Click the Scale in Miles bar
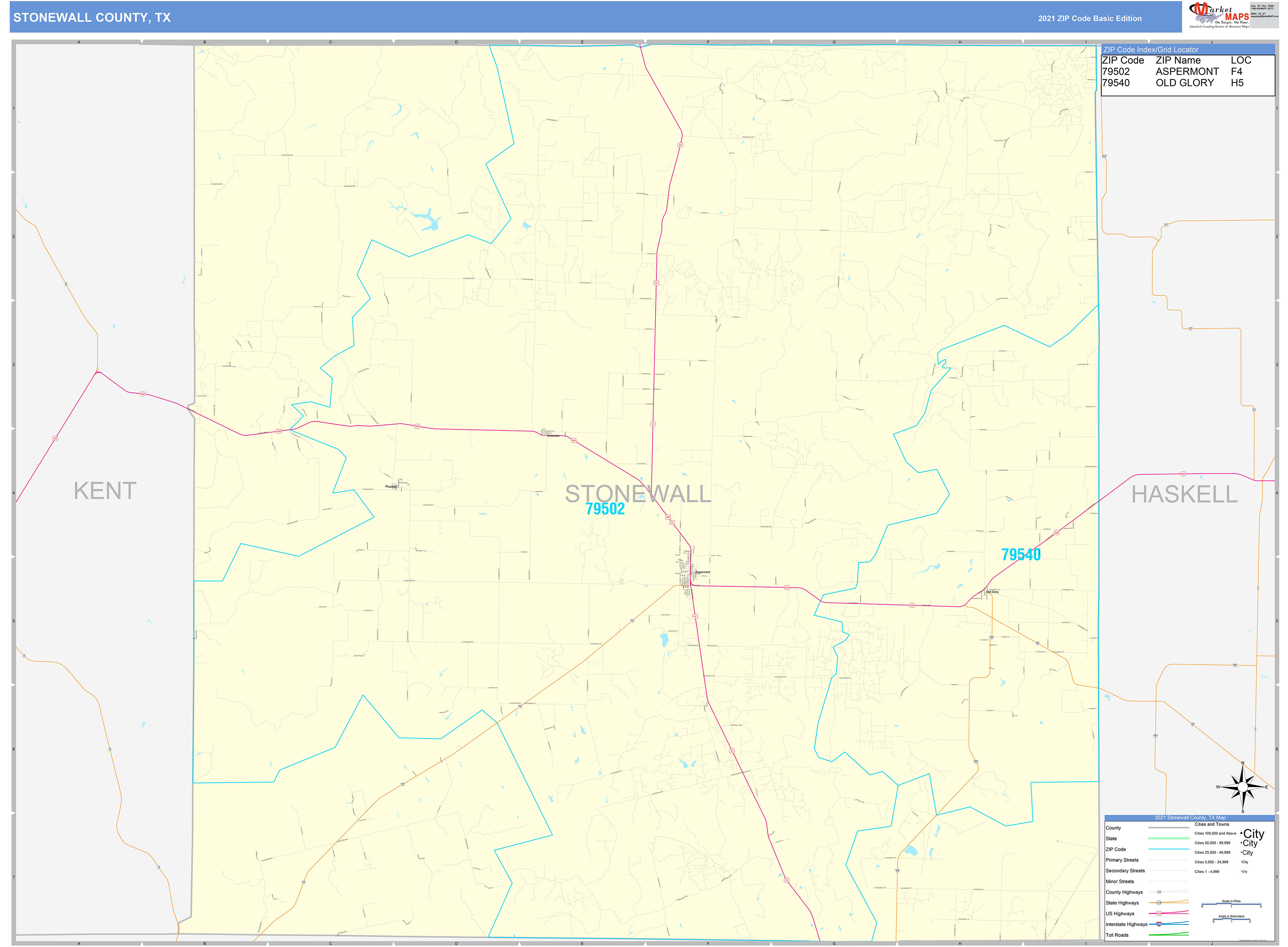Image resolution: width=1288 pixels, height=947 pixels. [x=1231, y=903]
